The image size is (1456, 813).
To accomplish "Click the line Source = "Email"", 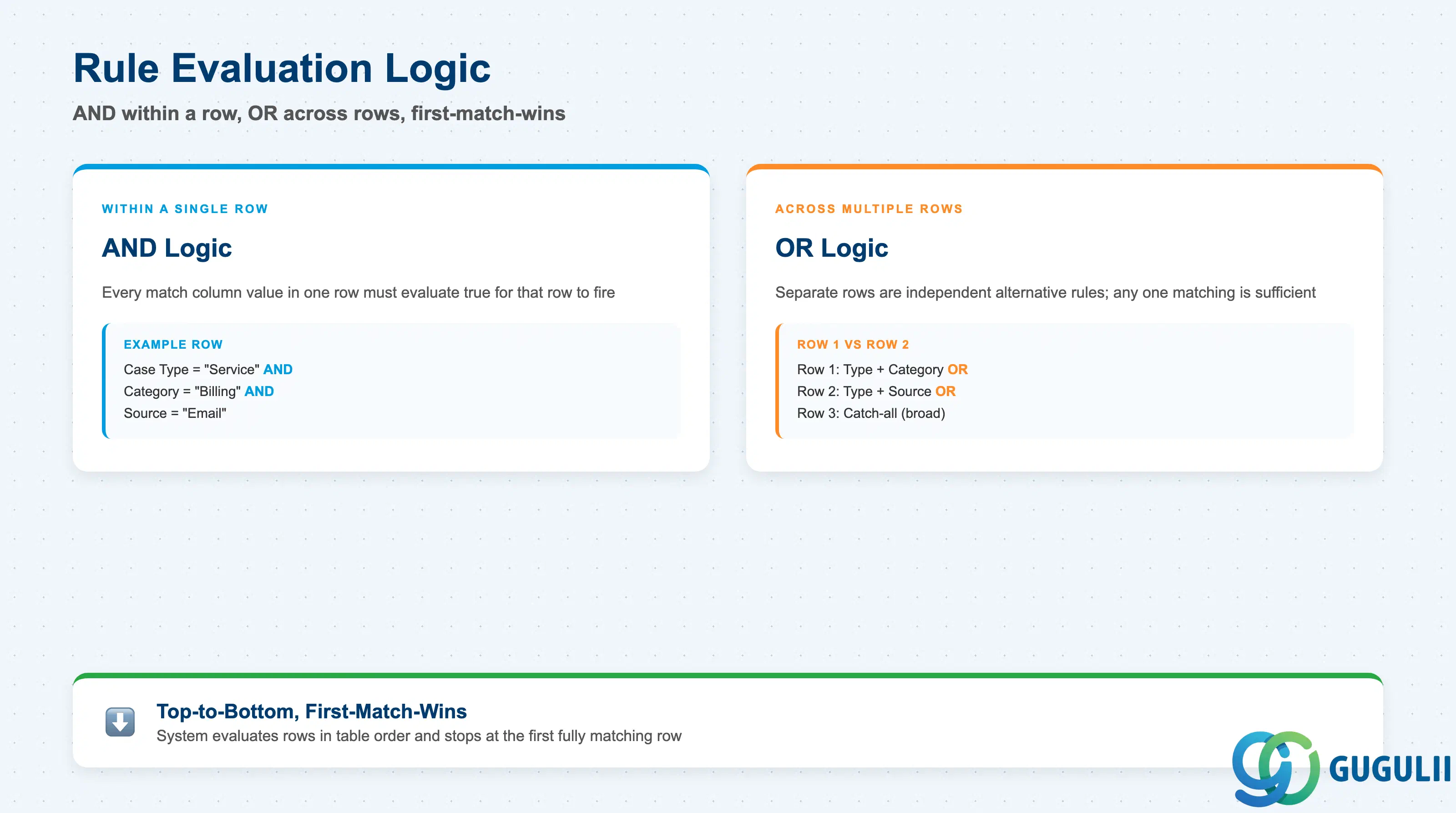I will (x=175, y=413).
